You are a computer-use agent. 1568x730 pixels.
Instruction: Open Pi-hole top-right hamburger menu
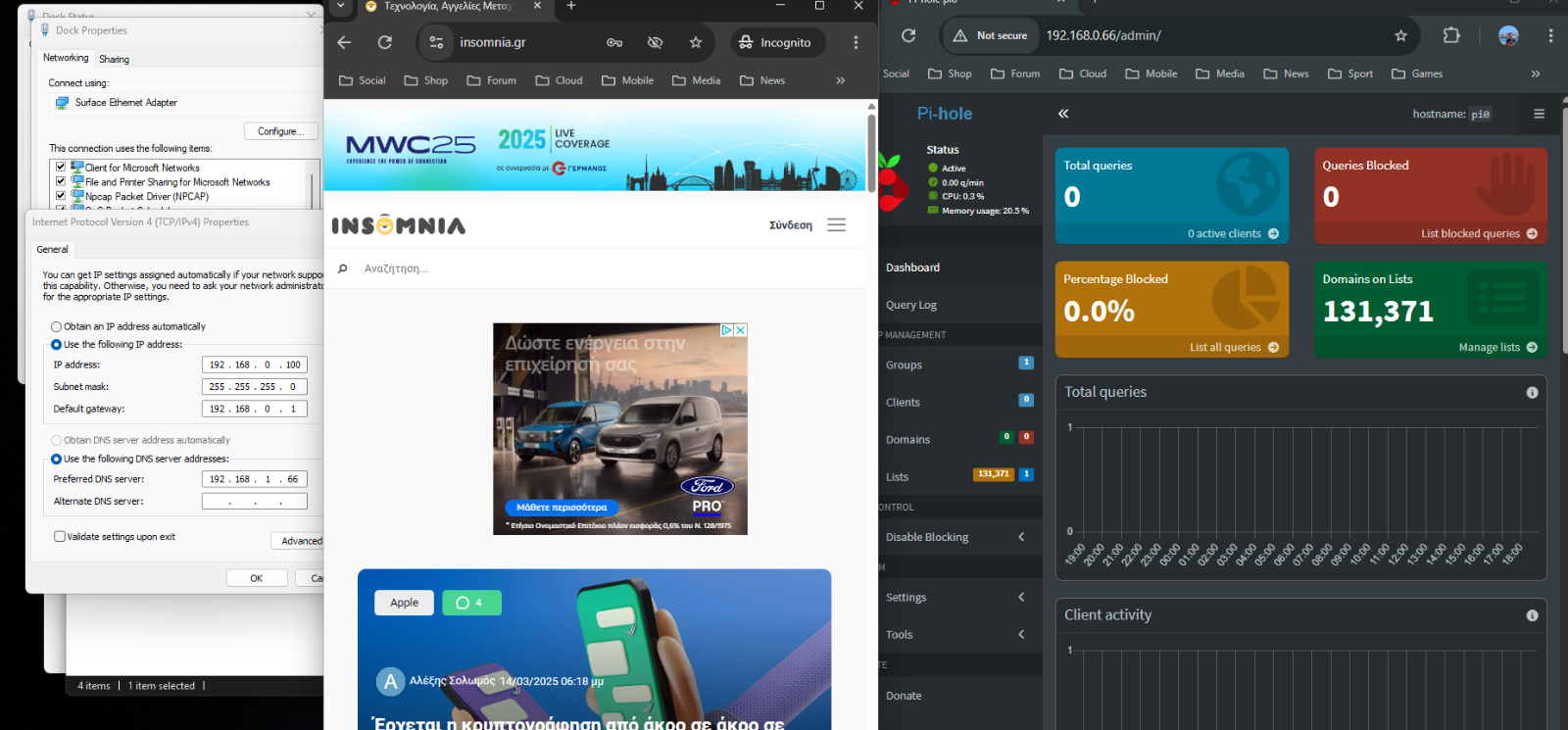pos(1539,114)
